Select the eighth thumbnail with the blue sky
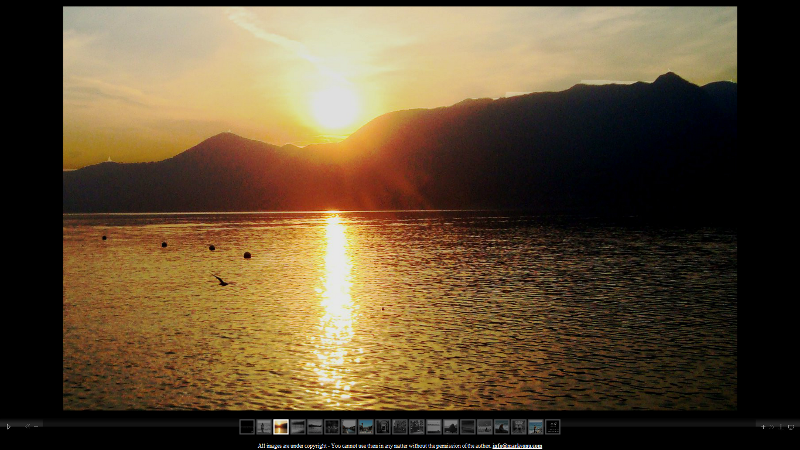The height and width of the screenshot is (450, 800). point(366,427)
